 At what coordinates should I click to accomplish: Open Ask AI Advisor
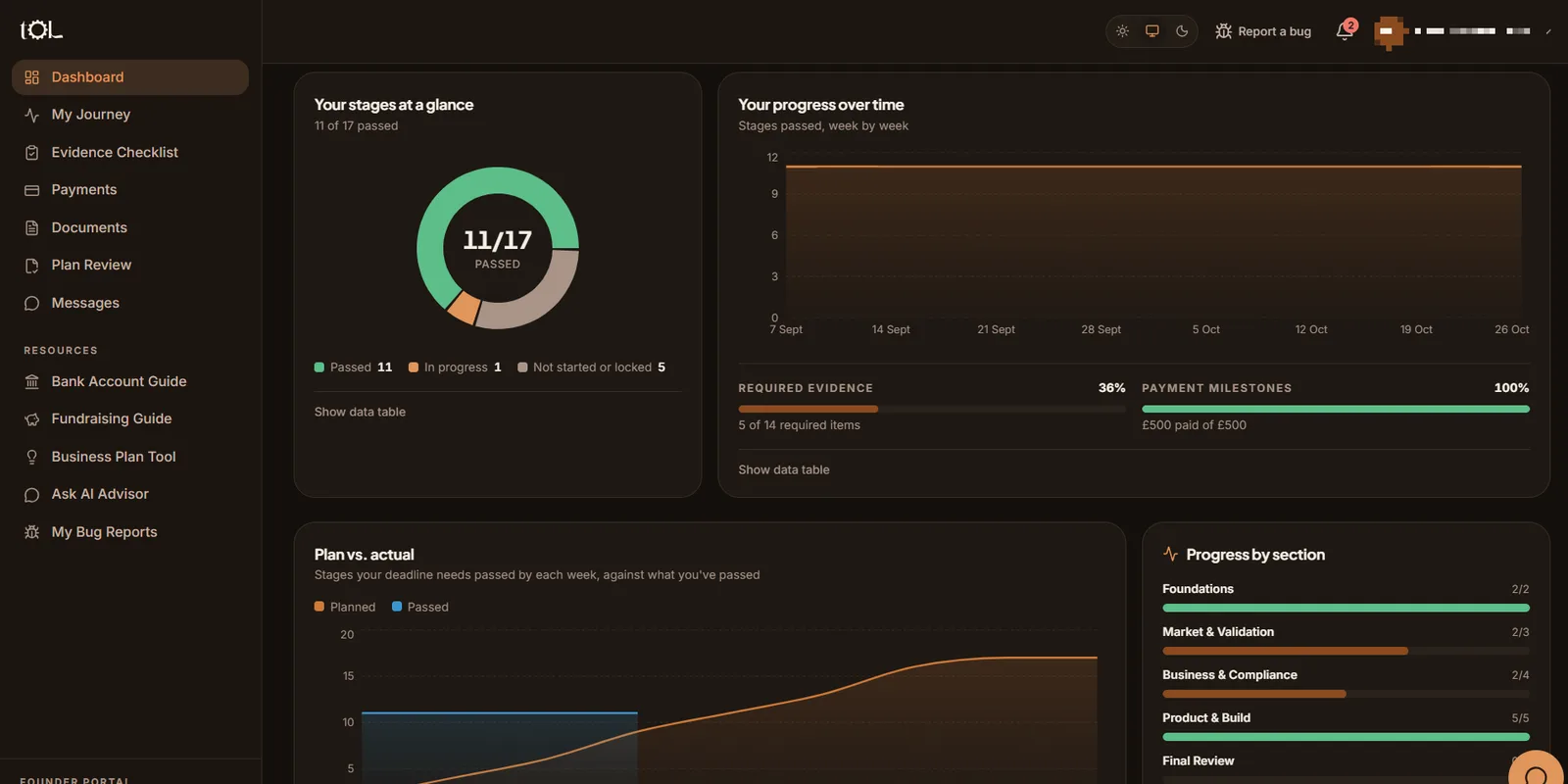pos(130,495)
